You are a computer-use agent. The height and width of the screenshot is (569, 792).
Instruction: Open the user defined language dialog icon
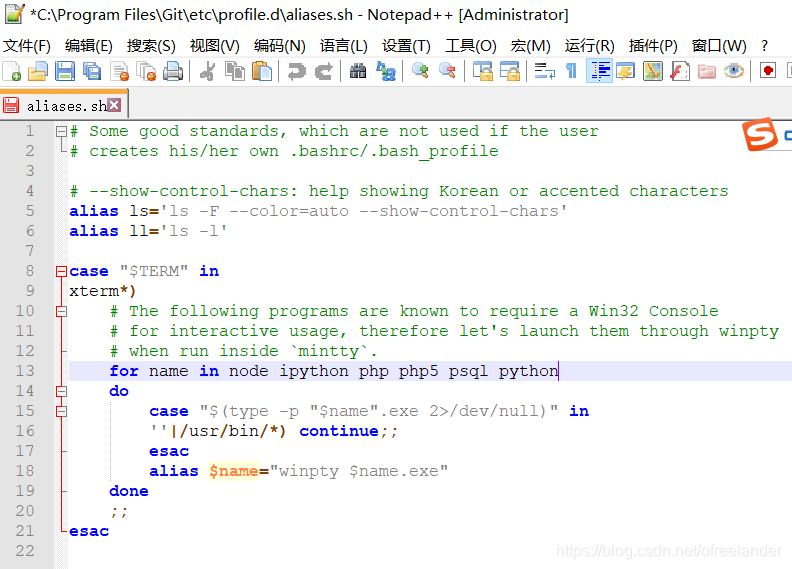point(626,71)
